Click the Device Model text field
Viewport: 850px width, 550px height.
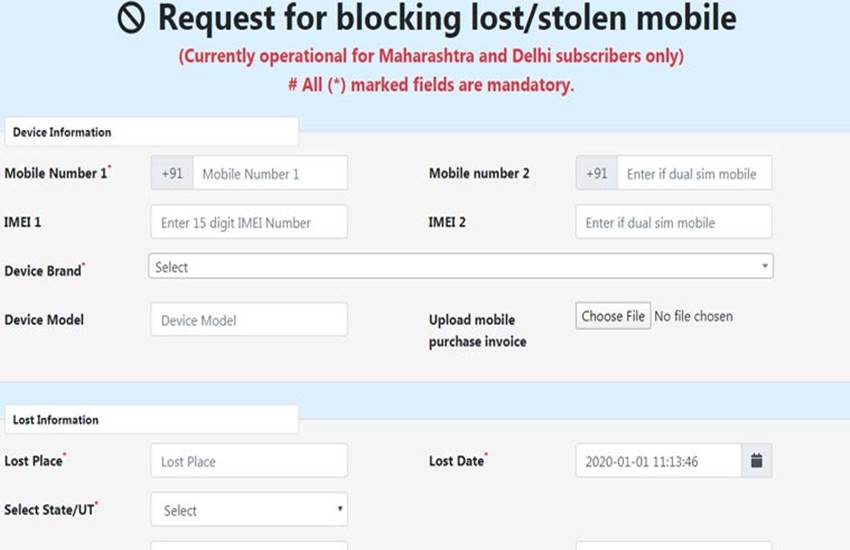[x=249, y=320]
